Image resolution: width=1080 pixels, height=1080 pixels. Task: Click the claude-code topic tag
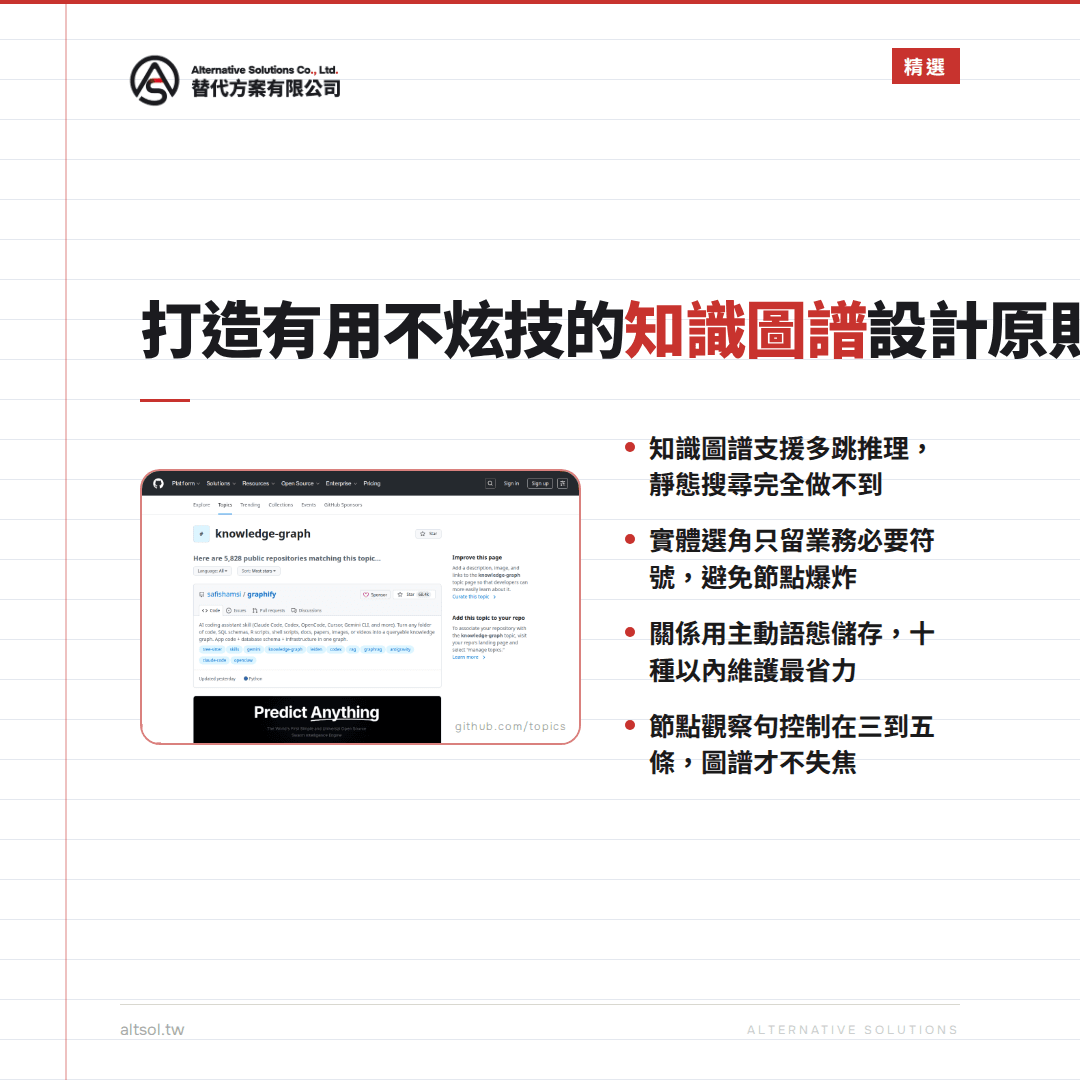click(x=214, y=661)
